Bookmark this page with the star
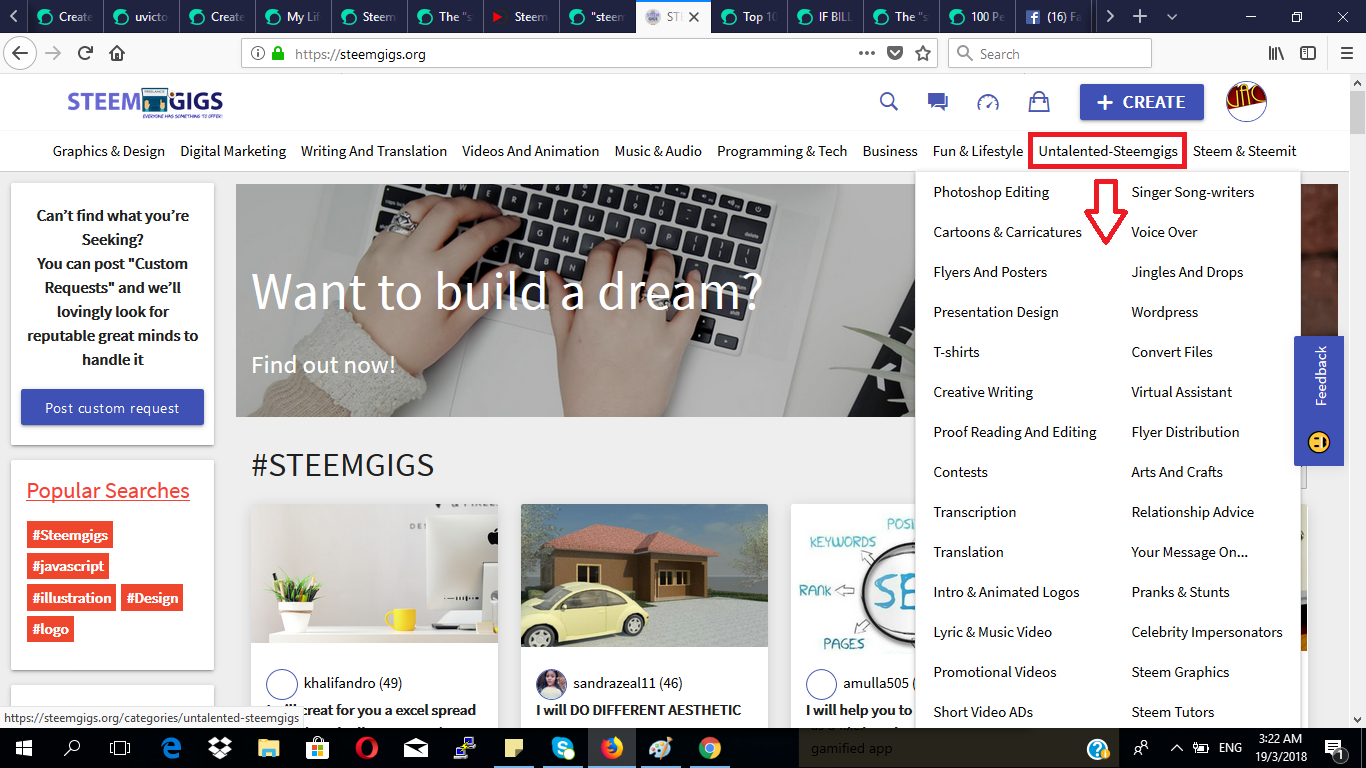 point(923,53)
